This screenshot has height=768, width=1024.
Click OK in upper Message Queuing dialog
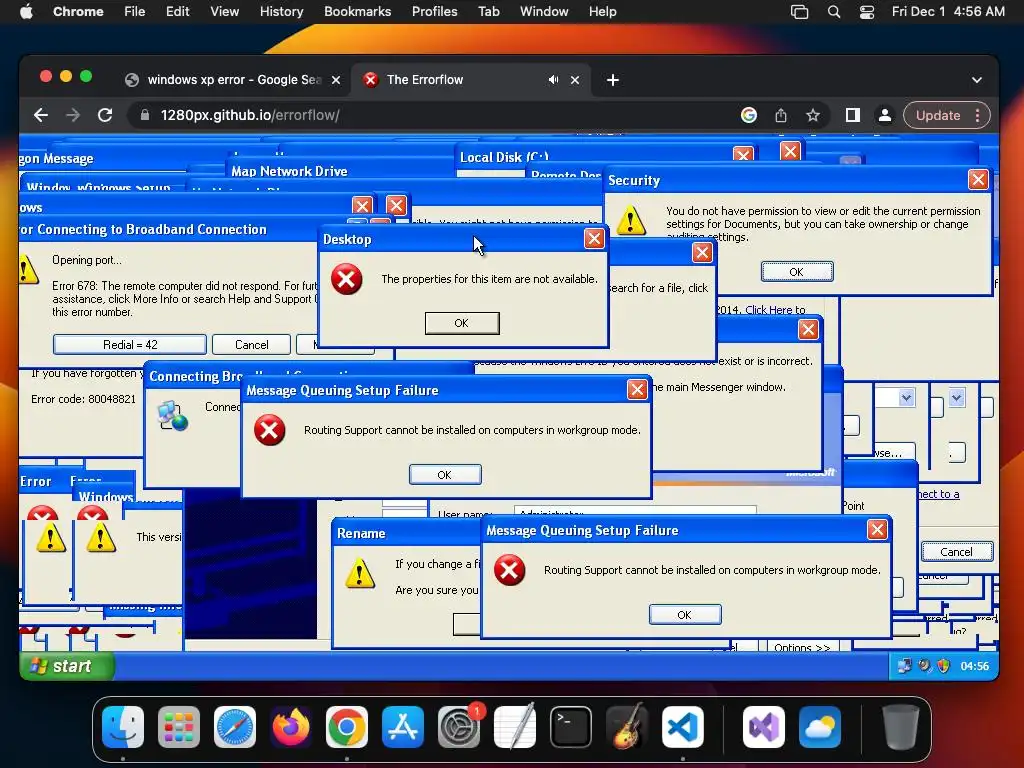pos(445,475)
